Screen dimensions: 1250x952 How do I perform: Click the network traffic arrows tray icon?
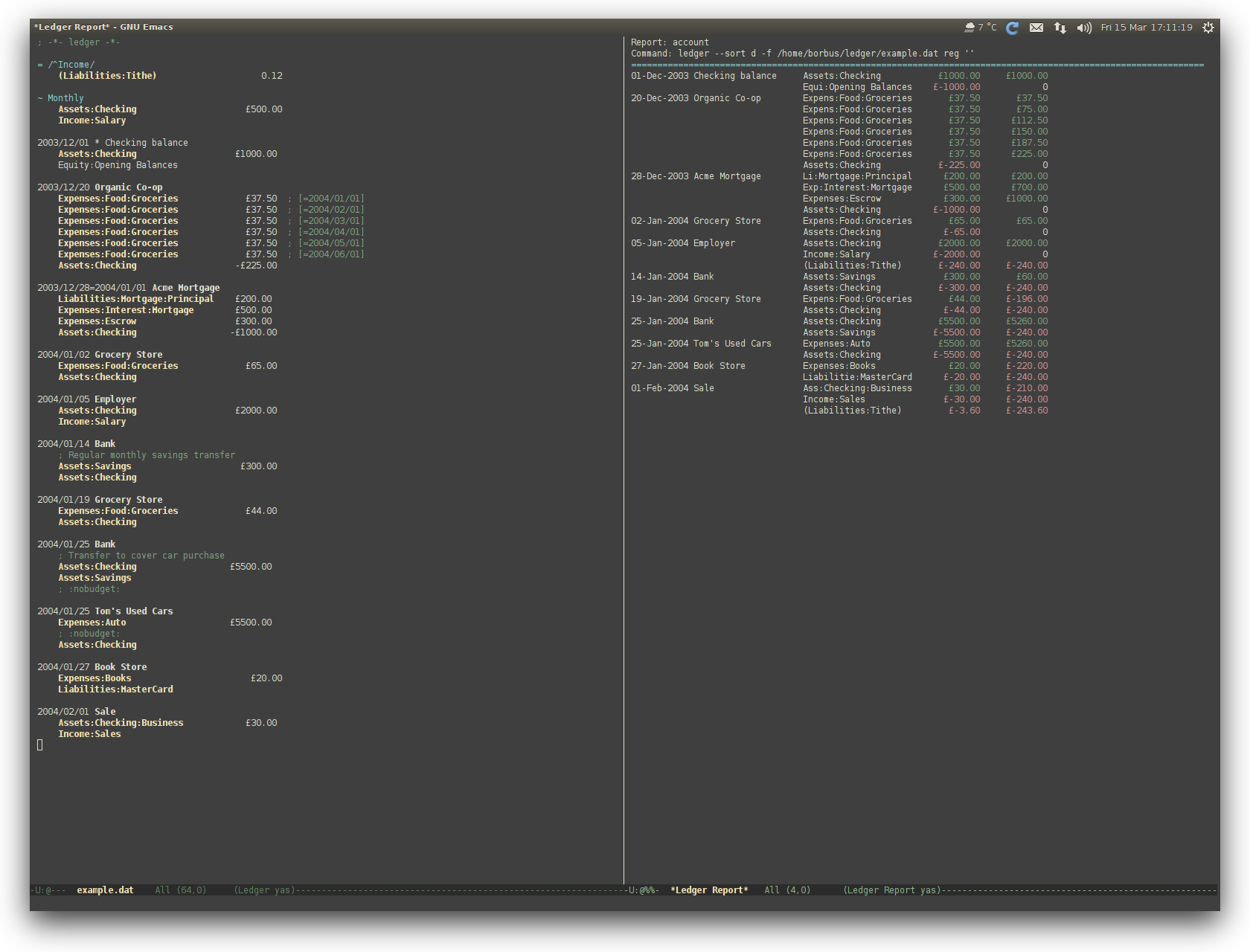pos(1060,27)
